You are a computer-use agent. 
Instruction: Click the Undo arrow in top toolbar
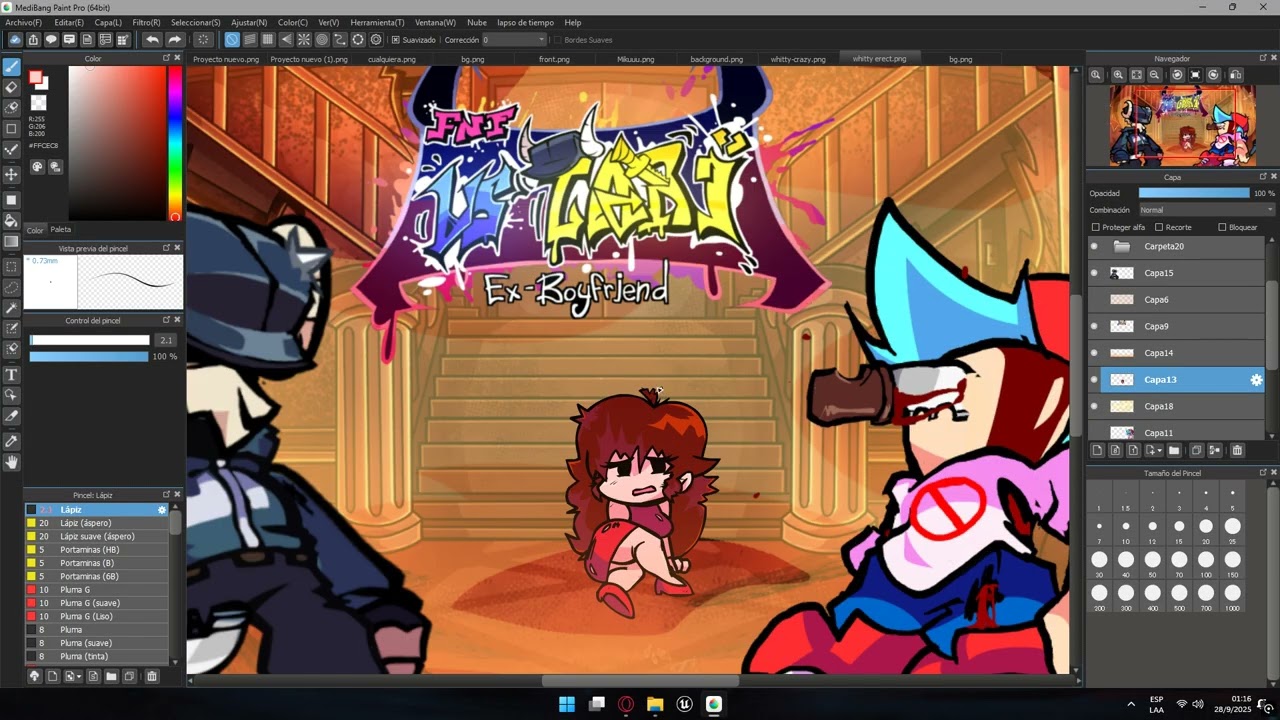click(x=152, y=40)
